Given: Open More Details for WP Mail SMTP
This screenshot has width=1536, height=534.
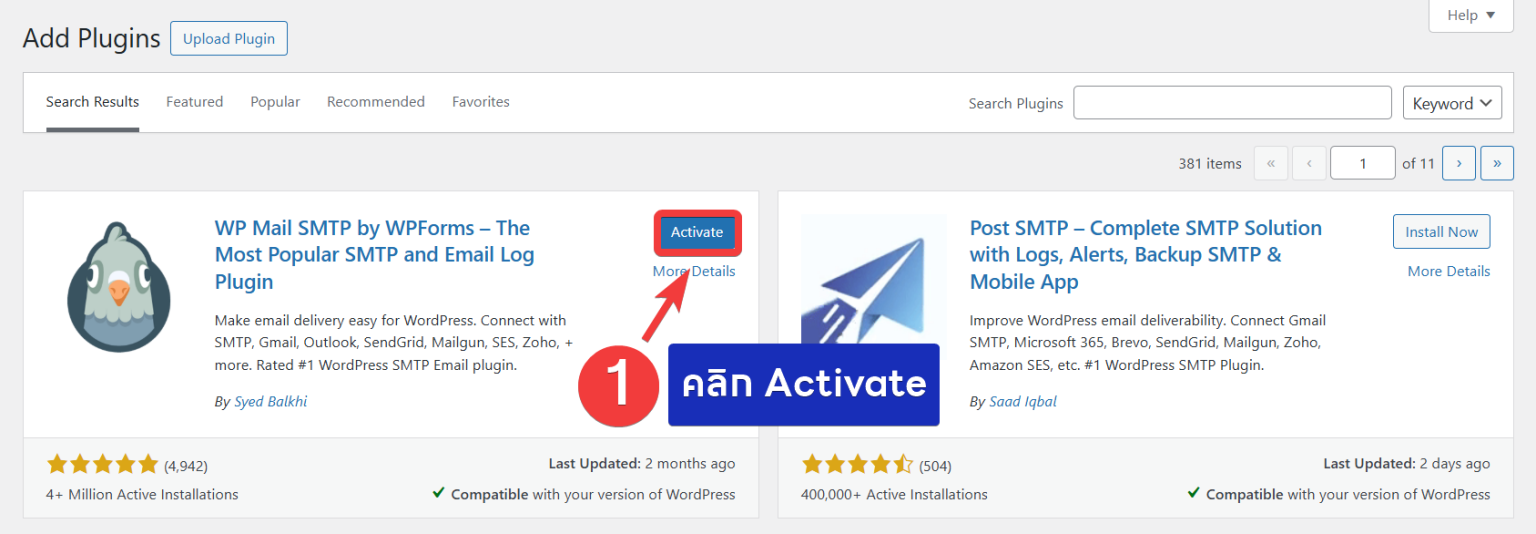Looking at the screenshot, I should (694, 271).
